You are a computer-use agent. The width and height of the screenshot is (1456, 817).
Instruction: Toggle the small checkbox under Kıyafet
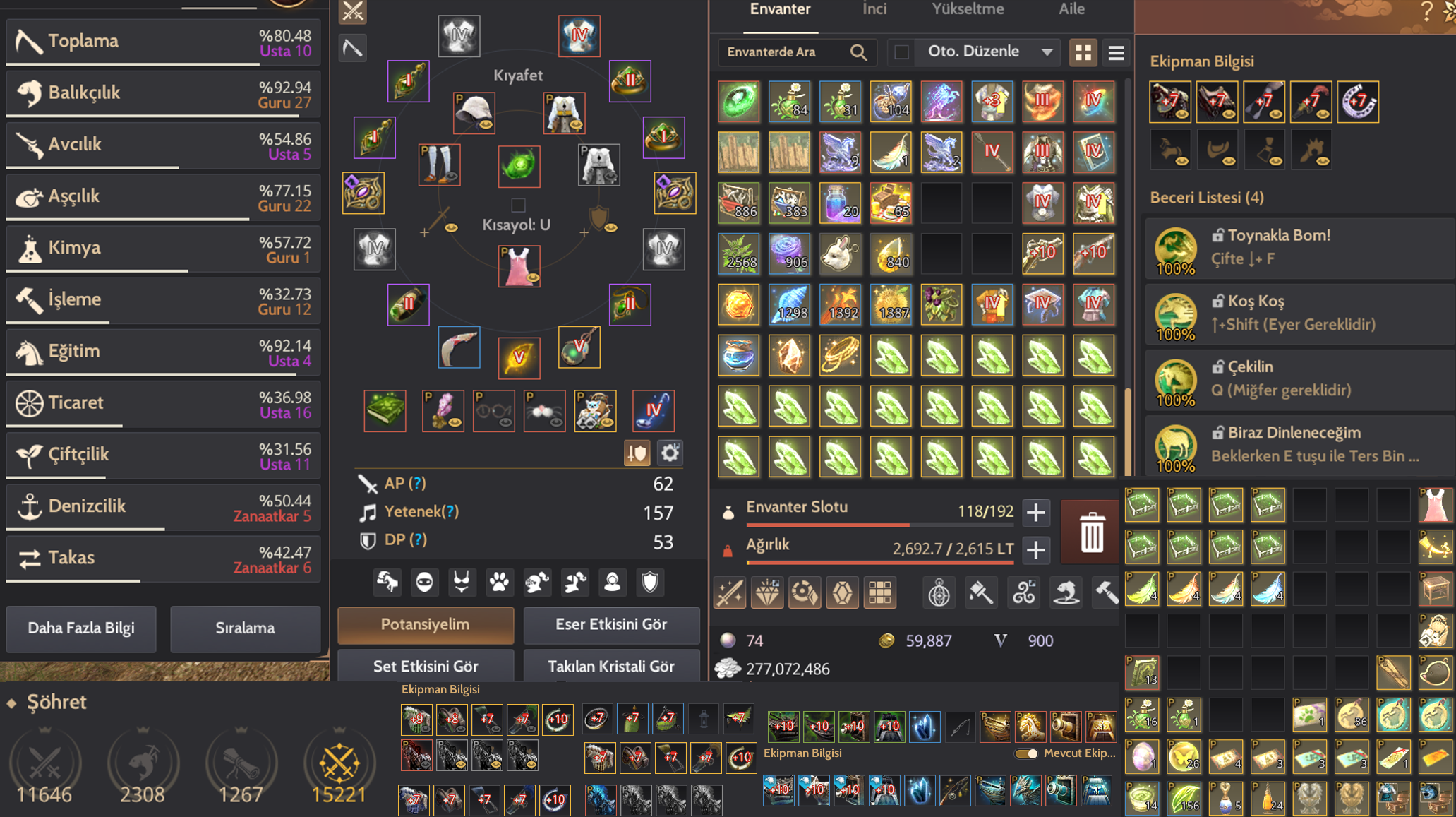pyautogui.click(x=518, y=205)
